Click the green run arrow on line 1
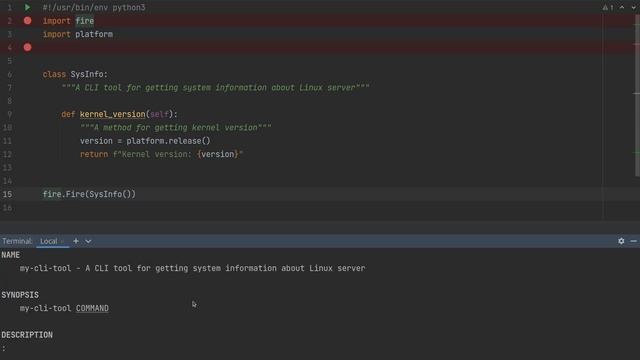Viewport: 640px width, 360px height. point(27,7)
